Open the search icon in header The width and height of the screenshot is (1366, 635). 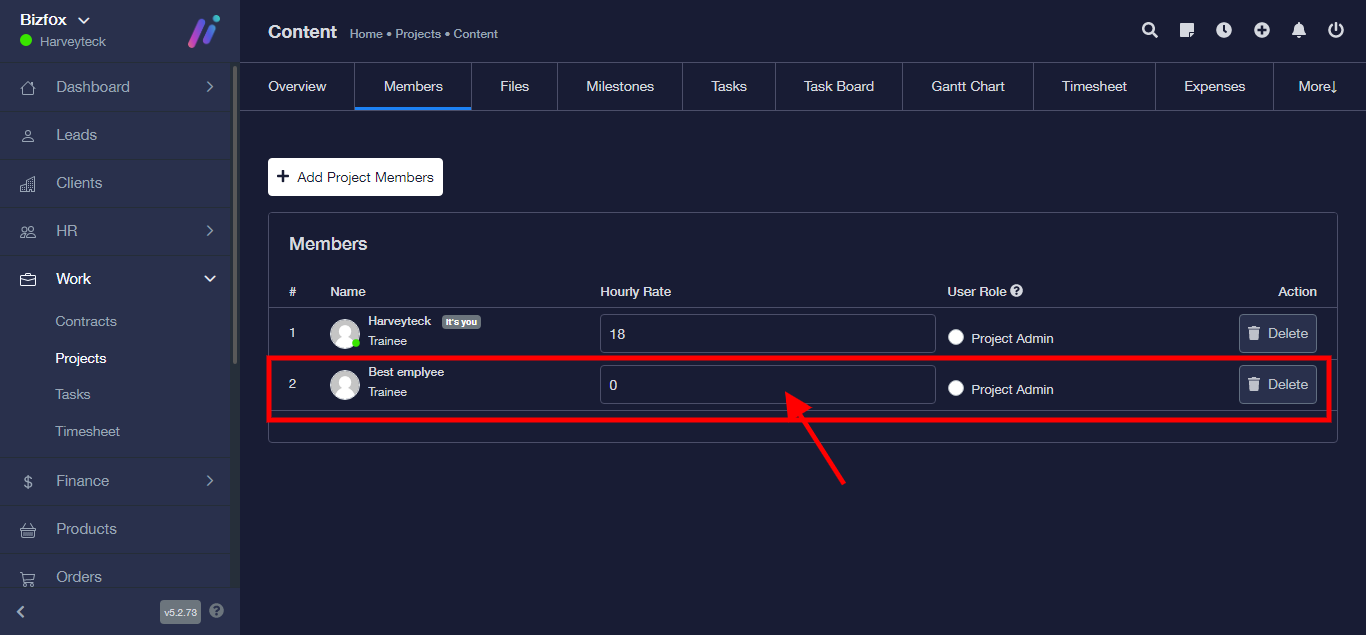1150,30
